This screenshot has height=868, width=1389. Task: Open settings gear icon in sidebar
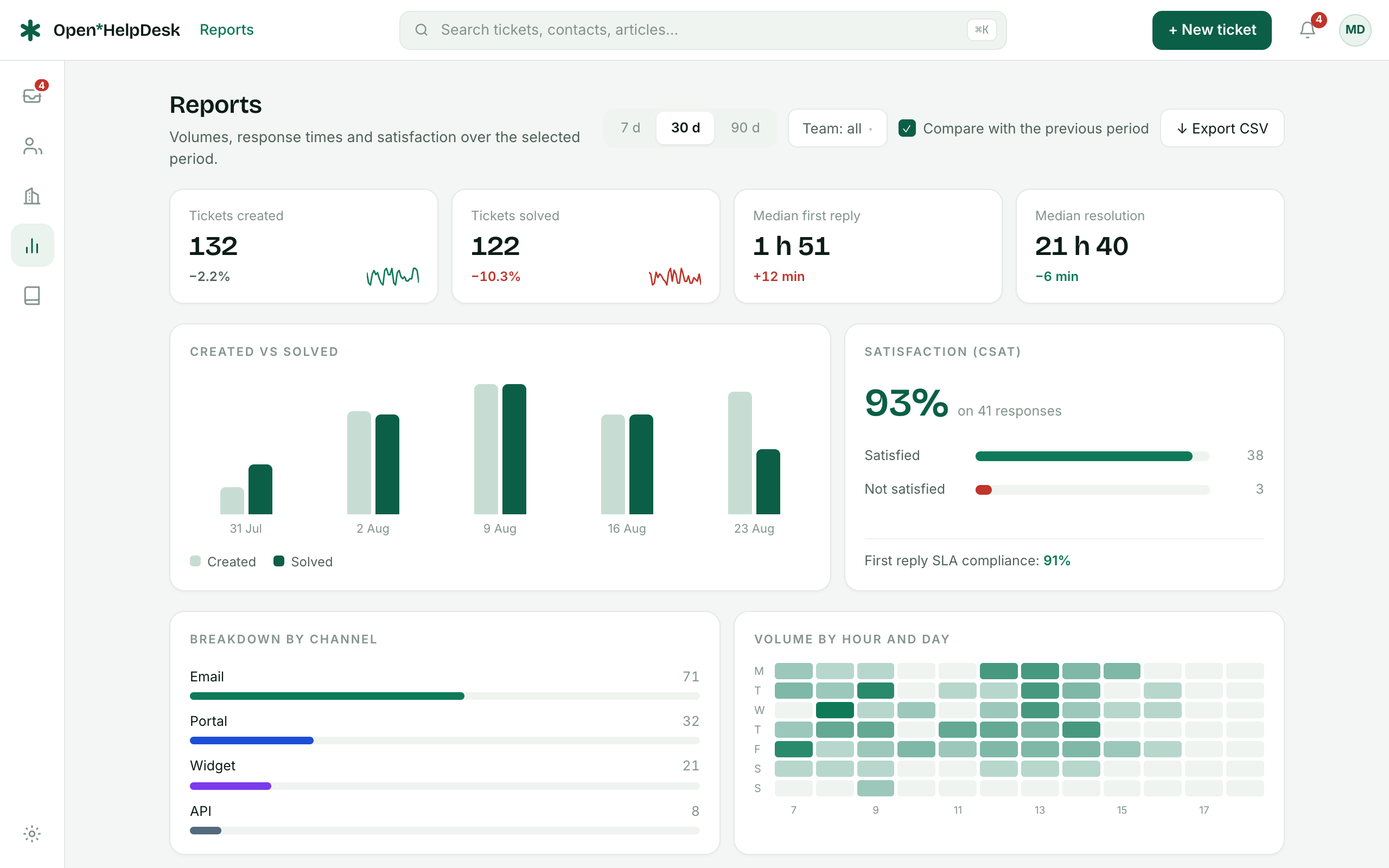pos(32,834)
